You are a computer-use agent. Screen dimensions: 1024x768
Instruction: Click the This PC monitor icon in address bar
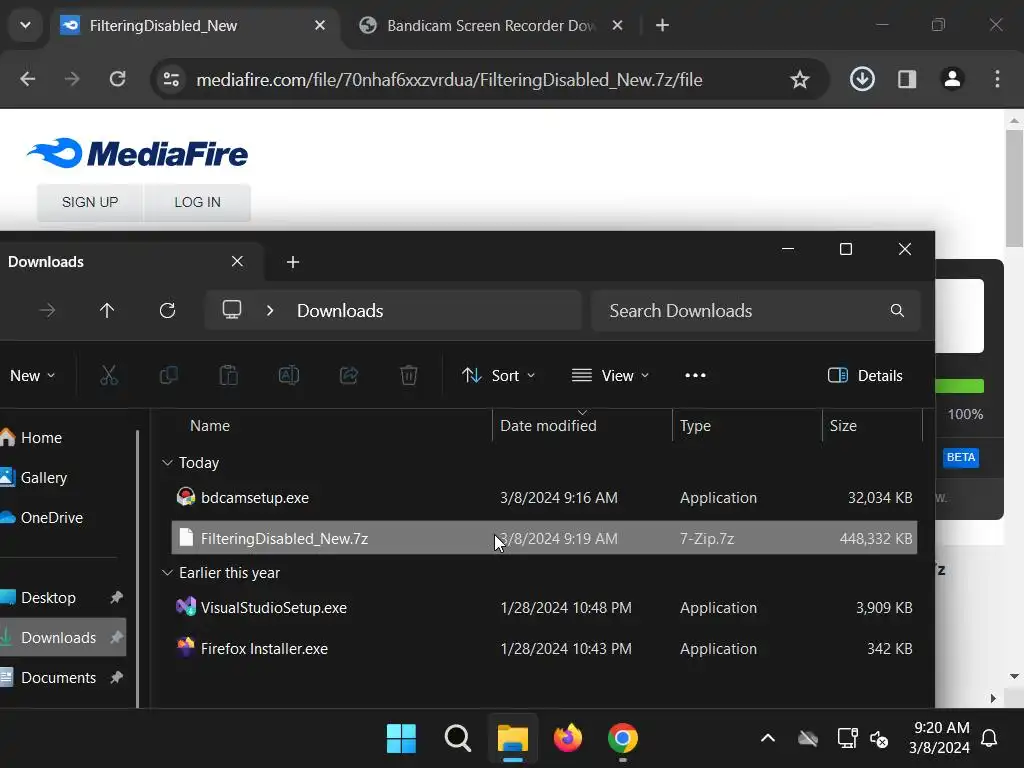[x=232, y=310]
